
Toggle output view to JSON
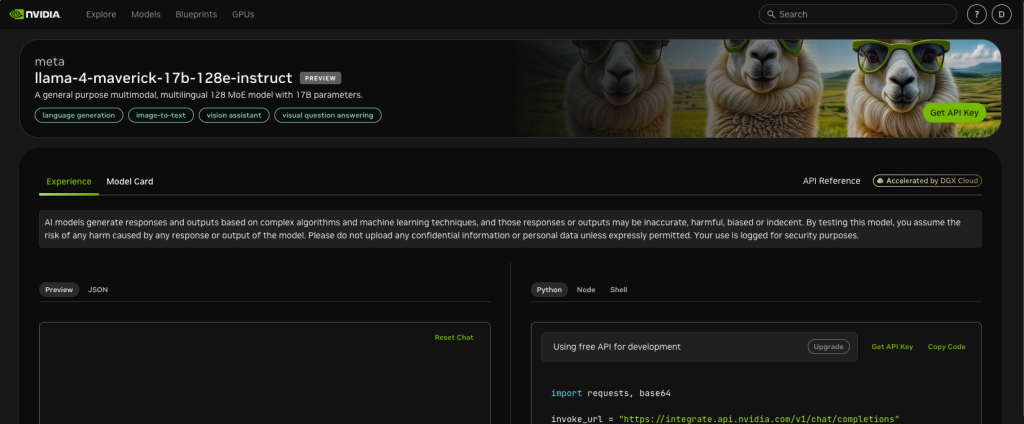click(x=98, y=289)
